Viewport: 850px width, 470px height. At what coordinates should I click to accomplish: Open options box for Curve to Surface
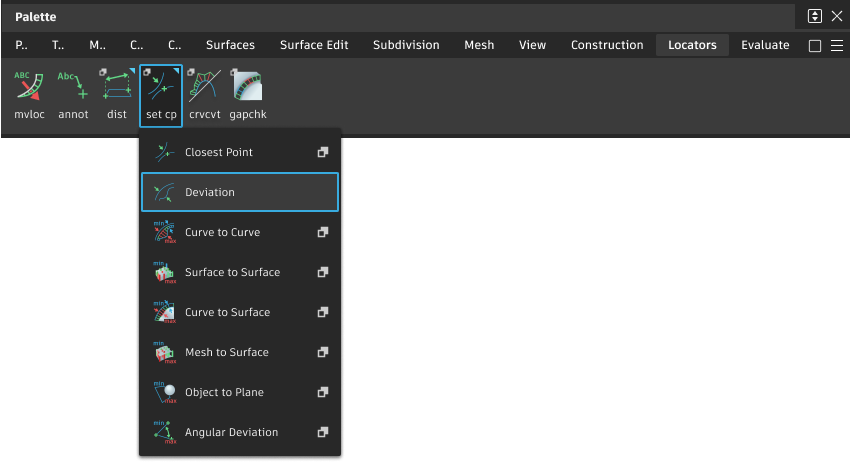(323, 312)
